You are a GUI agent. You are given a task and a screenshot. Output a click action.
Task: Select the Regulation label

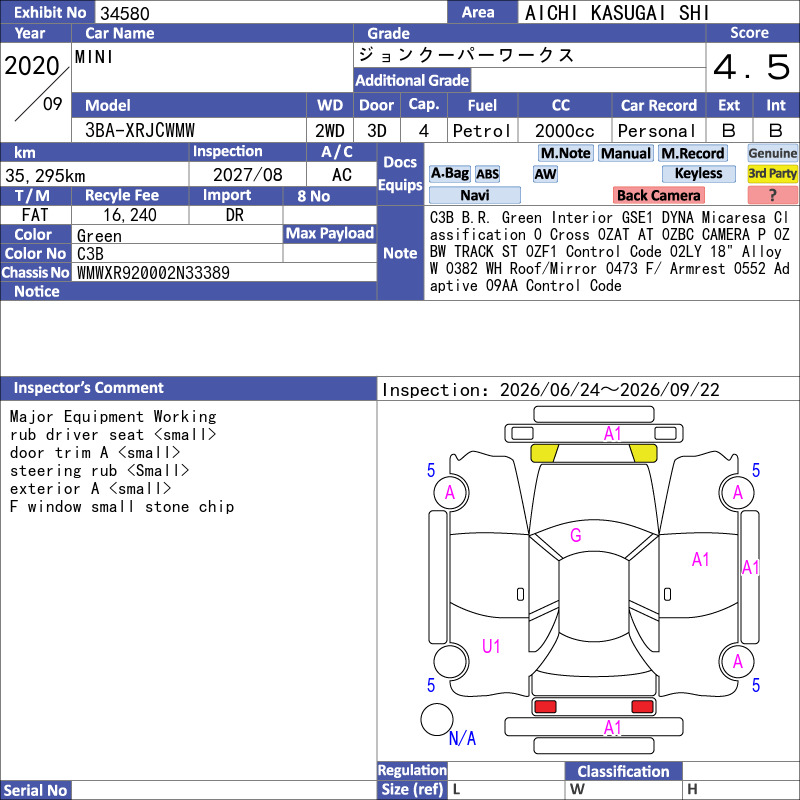[412, 770]
